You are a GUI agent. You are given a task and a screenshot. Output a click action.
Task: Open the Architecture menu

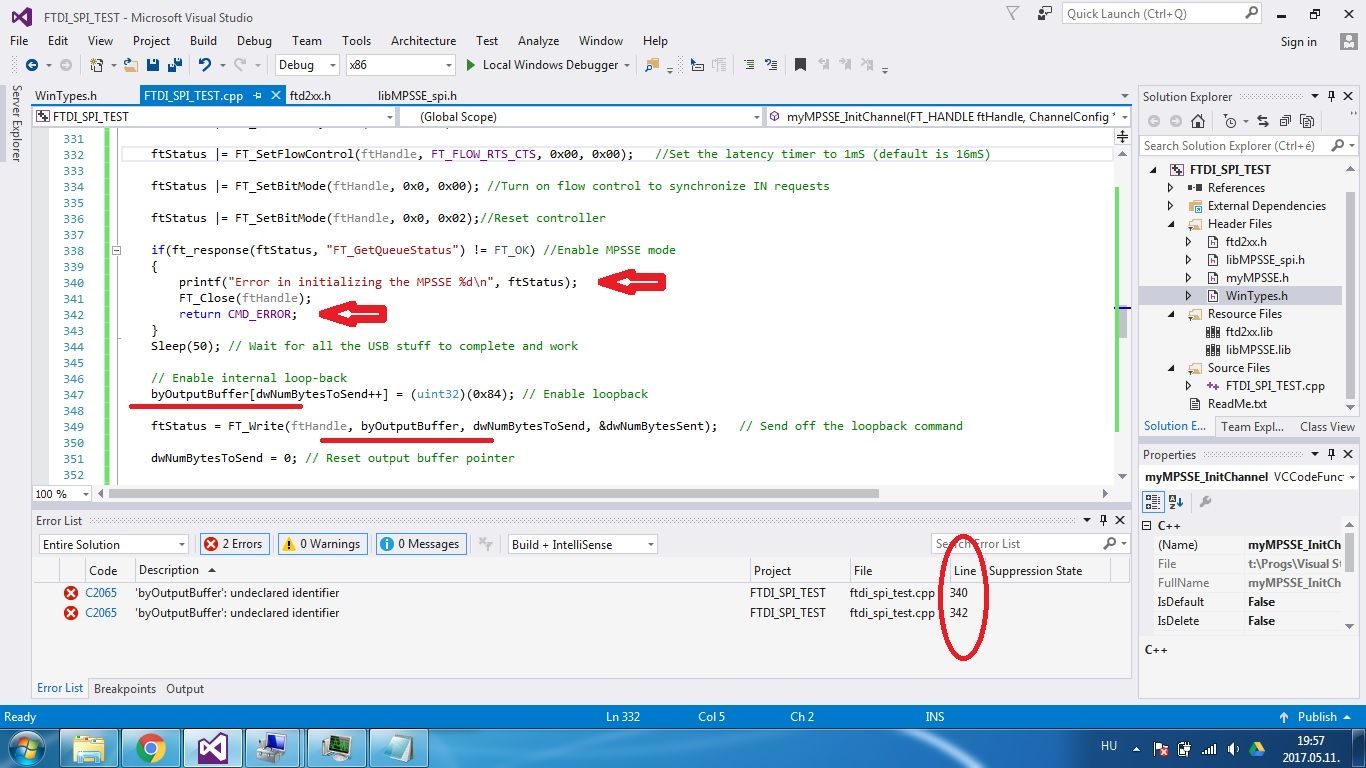point(423,41)
